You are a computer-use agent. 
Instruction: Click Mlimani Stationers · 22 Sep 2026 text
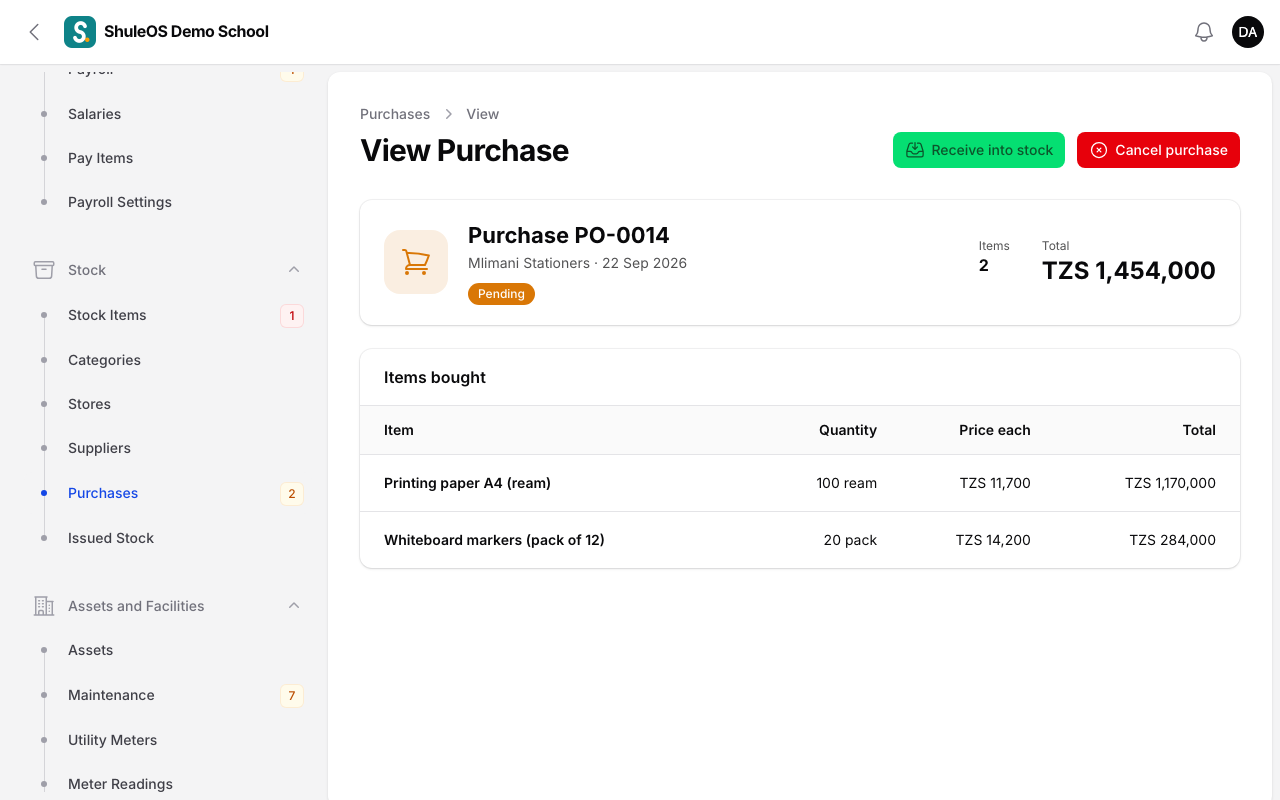pos(577,263)
